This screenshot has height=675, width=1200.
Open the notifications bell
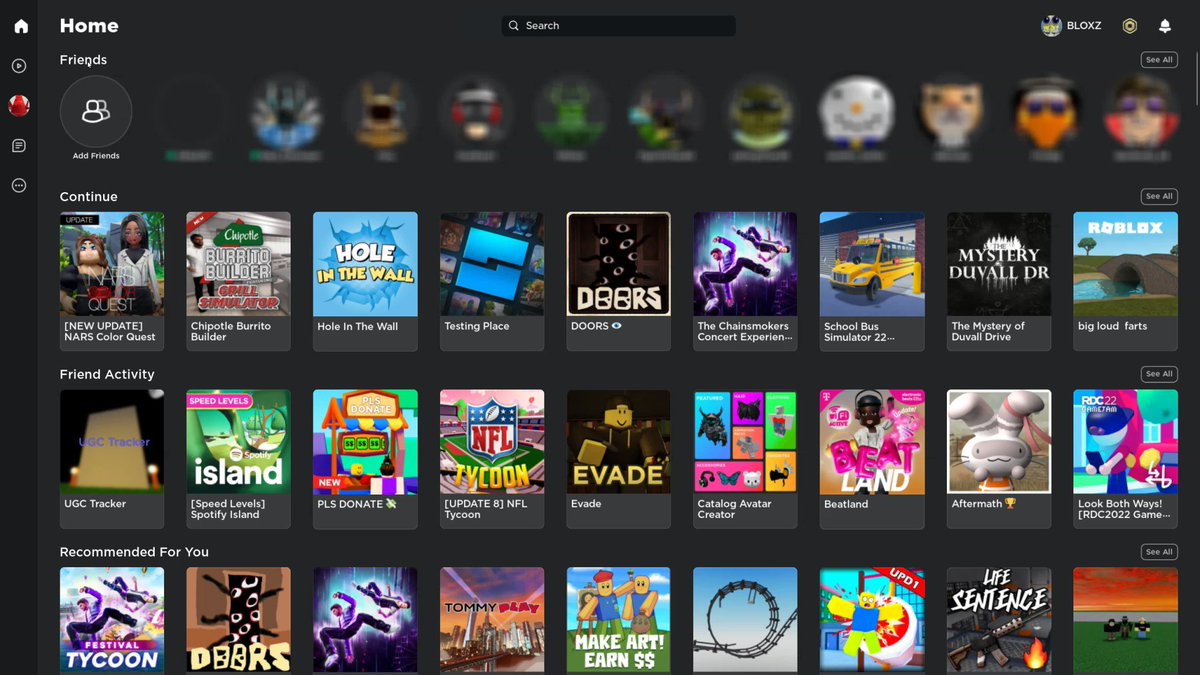coord(1165,26)
